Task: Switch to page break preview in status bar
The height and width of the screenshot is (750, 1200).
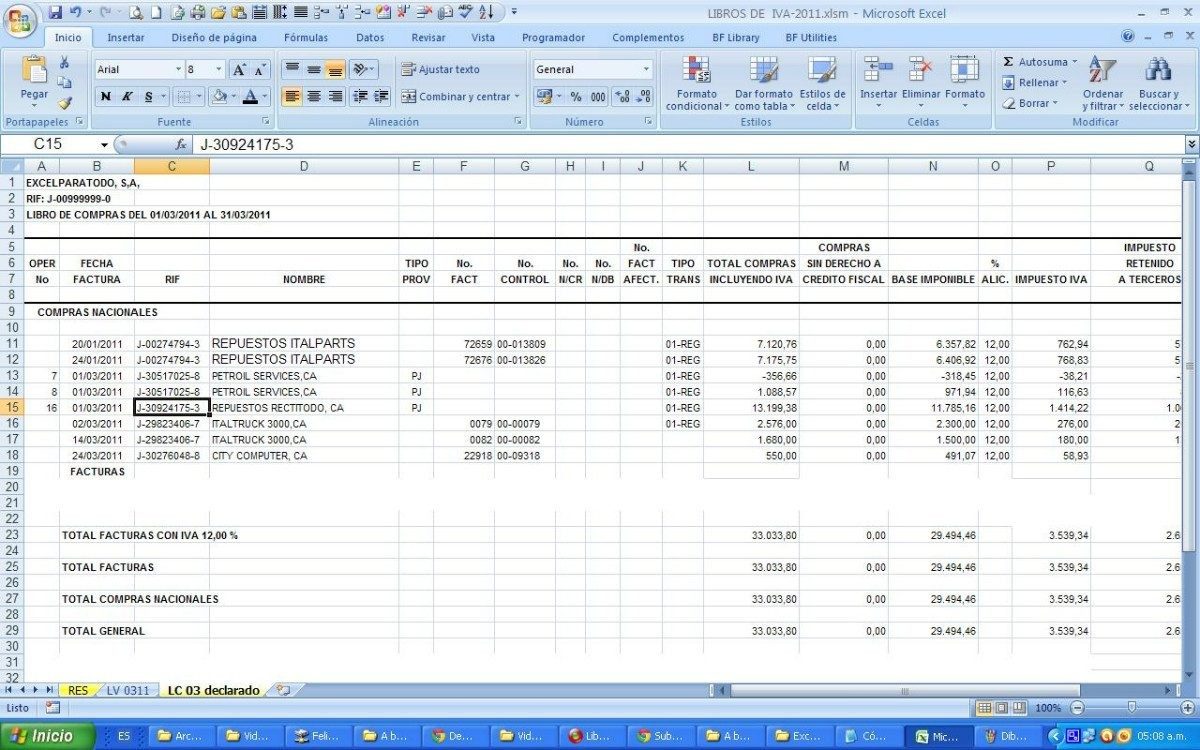Action: point(1017,707)
